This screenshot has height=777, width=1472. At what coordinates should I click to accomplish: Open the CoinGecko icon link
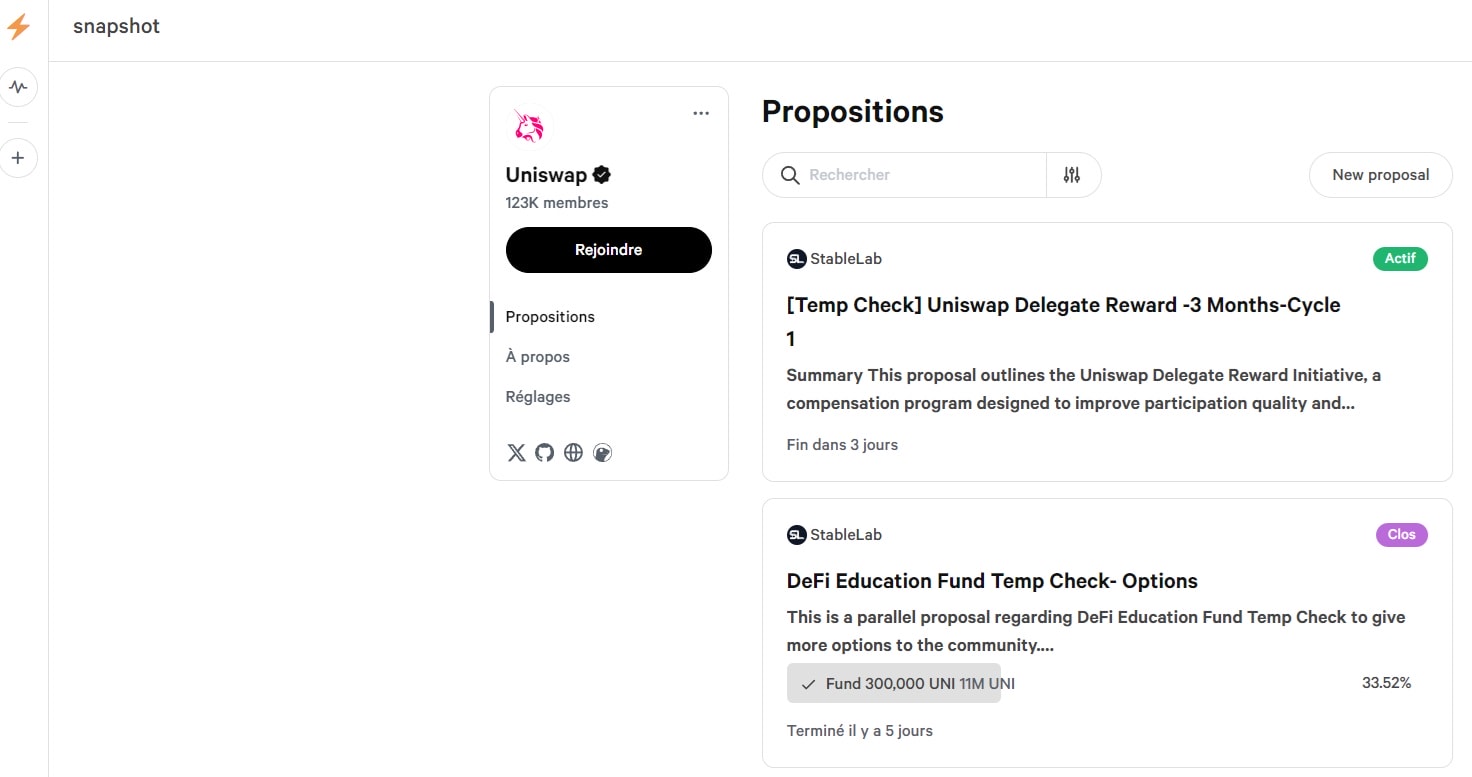602,453
